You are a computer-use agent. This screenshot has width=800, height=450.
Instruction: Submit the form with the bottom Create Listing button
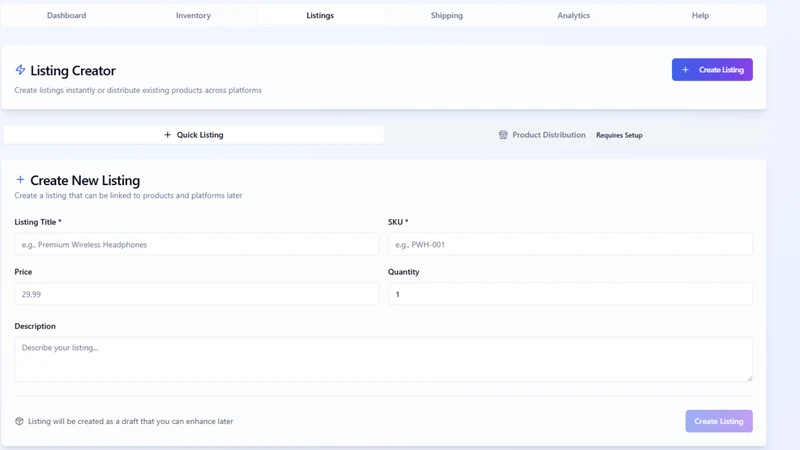(719, 421)
